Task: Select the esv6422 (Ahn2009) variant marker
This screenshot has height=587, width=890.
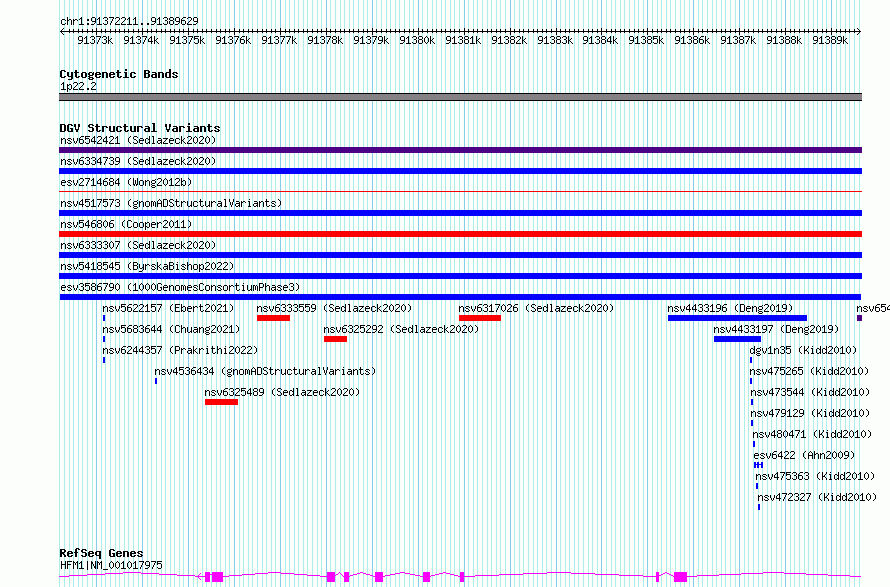Action: coord(758,465)
